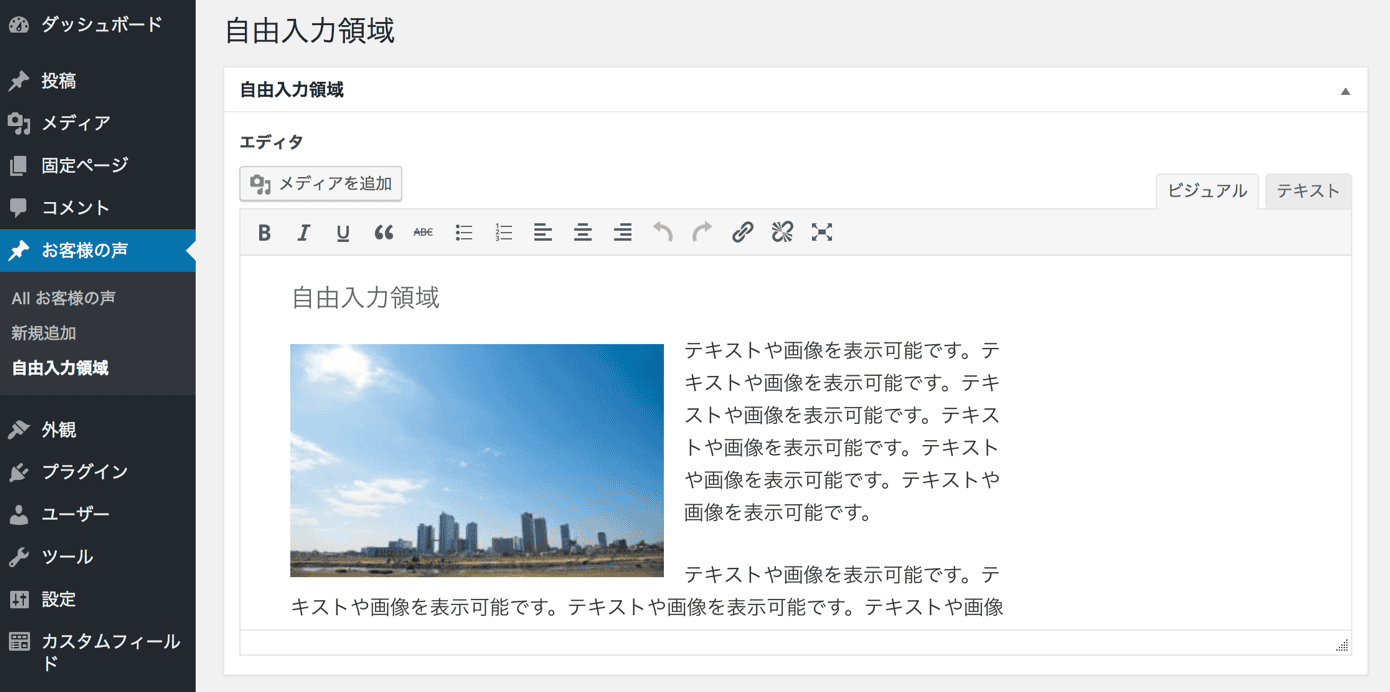Open コメント menu
Viewport: 1390px width, 692px height.
point(98,208)
